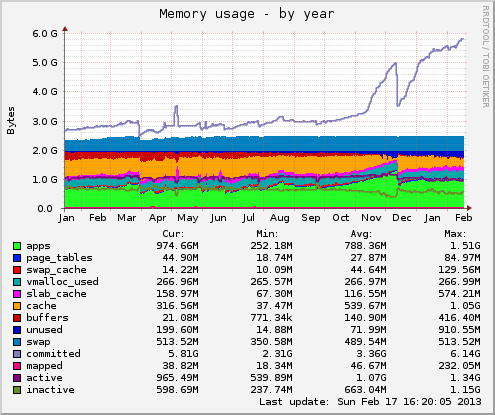Click the Max: column header
Viewport: 495px width, 415px height.
click(455, 234)
